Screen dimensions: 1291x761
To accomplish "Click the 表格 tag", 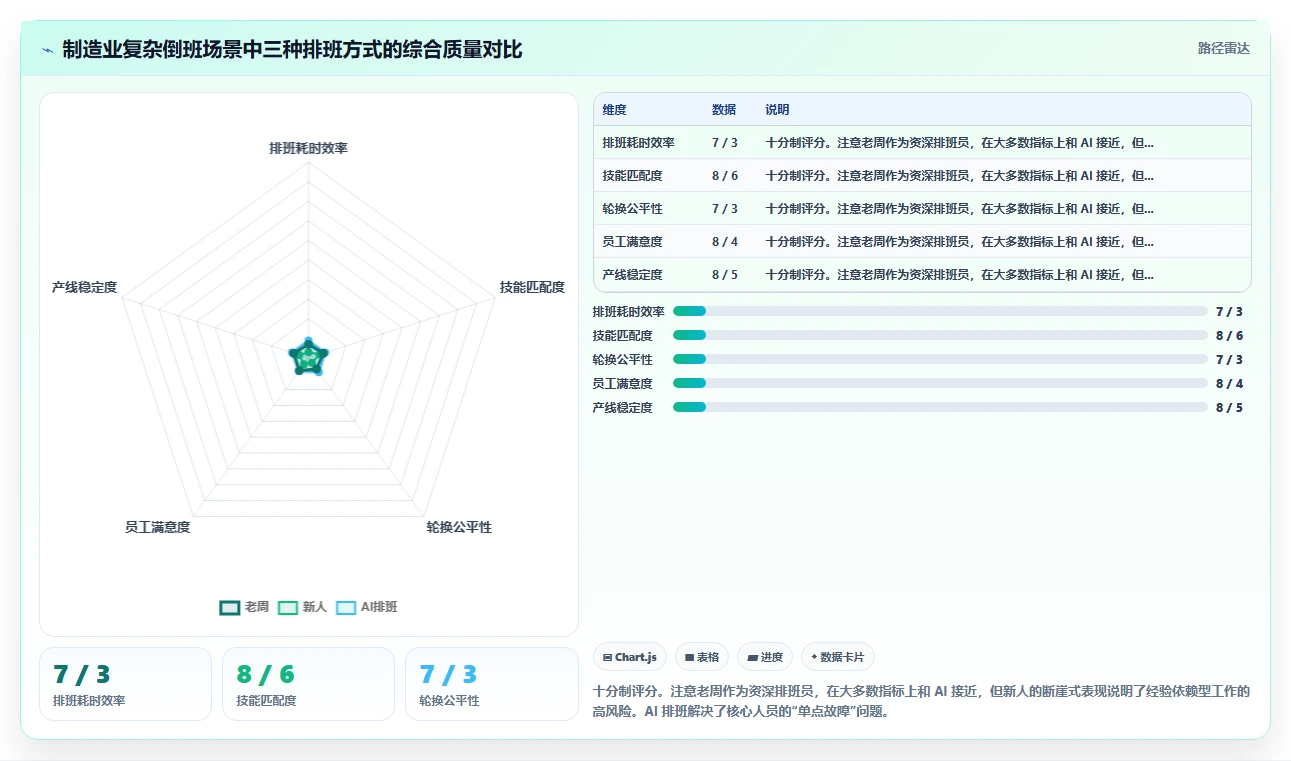I will click(x=702, y=657).
